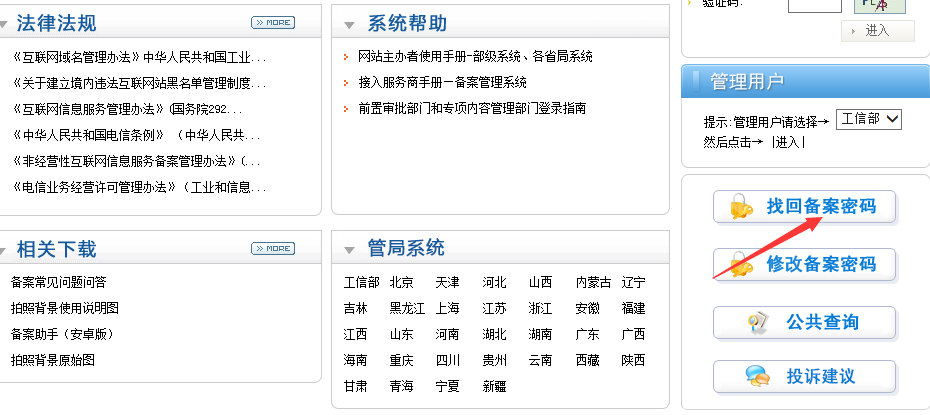Click the 验证码 input field
The image size is (930, 415).
[814, 4]
